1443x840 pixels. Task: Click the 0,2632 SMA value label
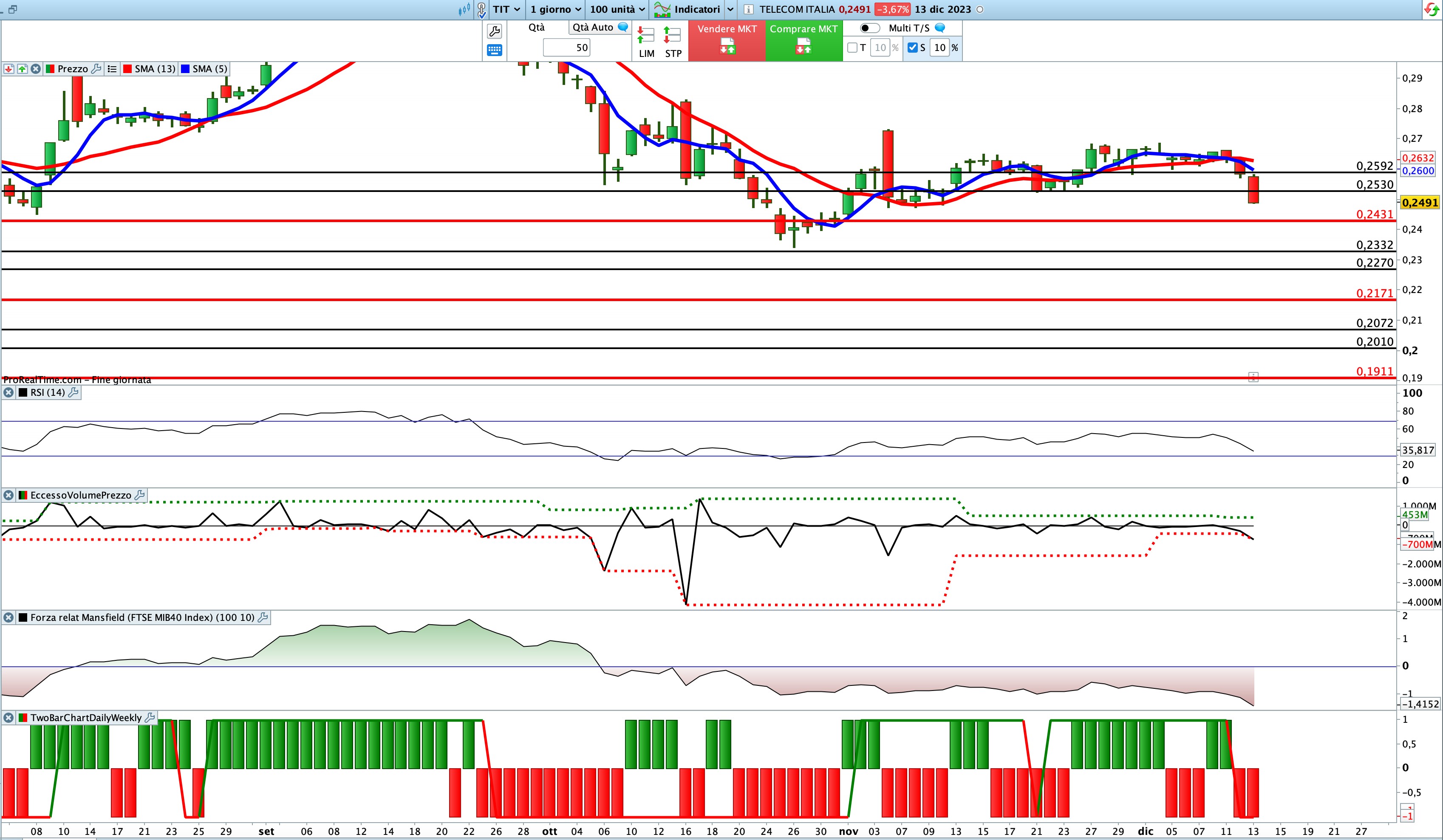[1418, 158]
